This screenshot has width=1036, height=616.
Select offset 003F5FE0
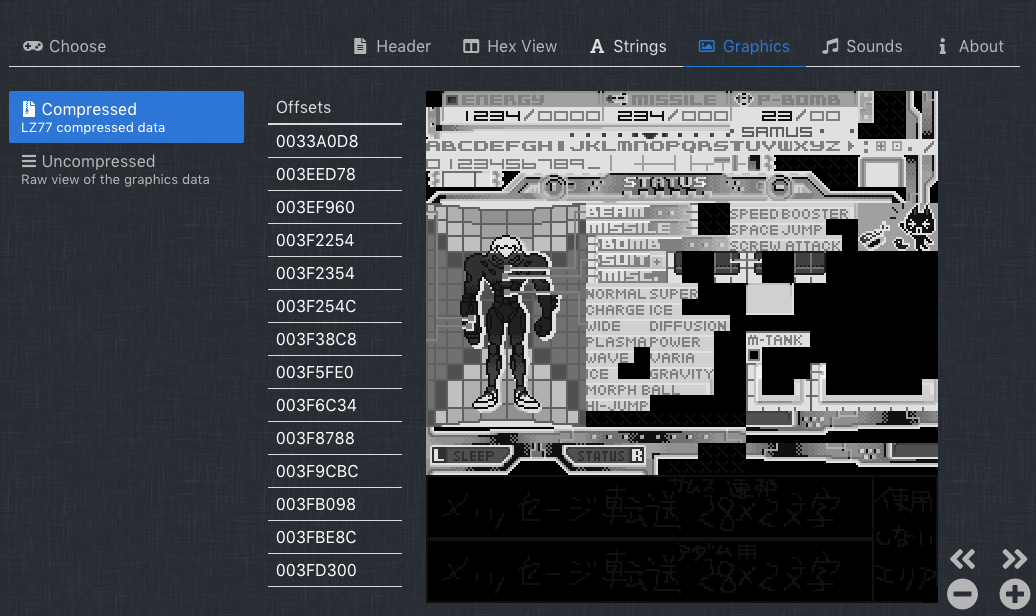point(335,373)
